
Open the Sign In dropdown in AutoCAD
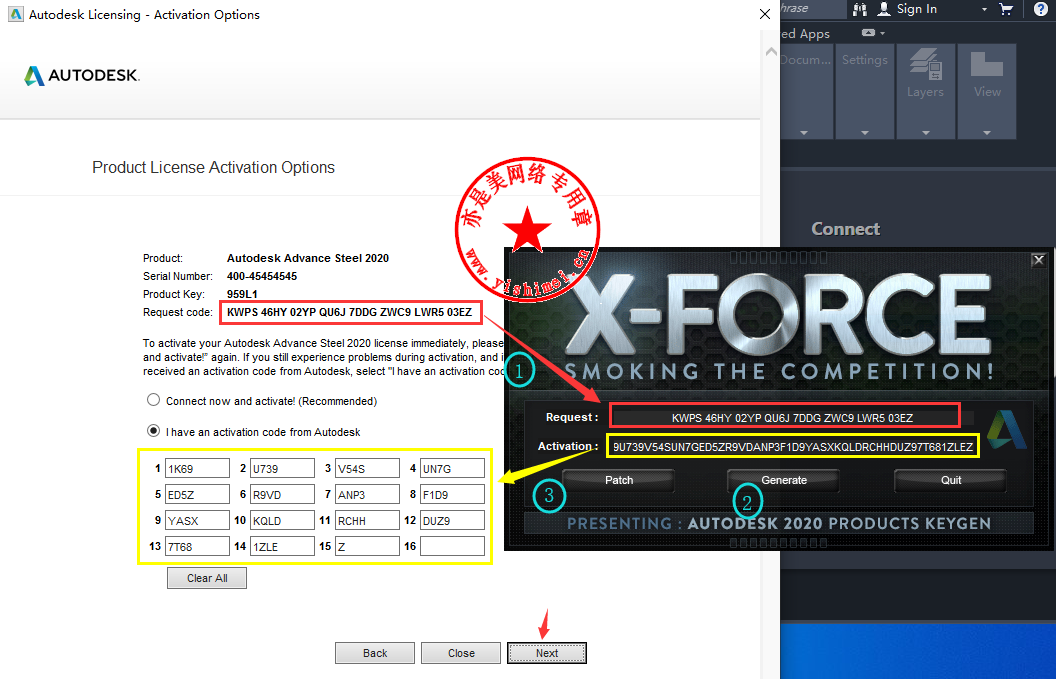coord(984,9)
